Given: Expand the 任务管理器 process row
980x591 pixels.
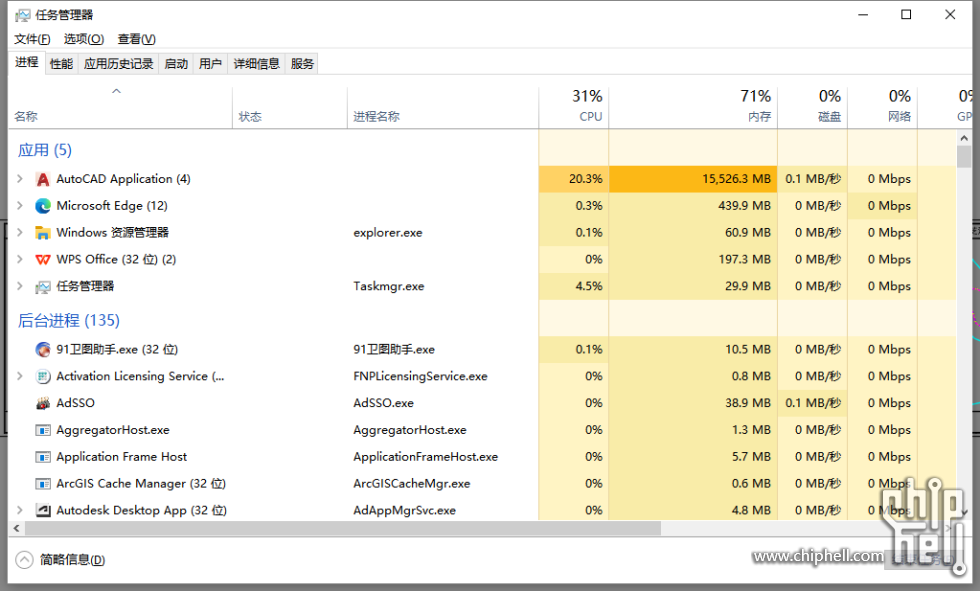Looking at the screenshot, I should tap(19, 286).
